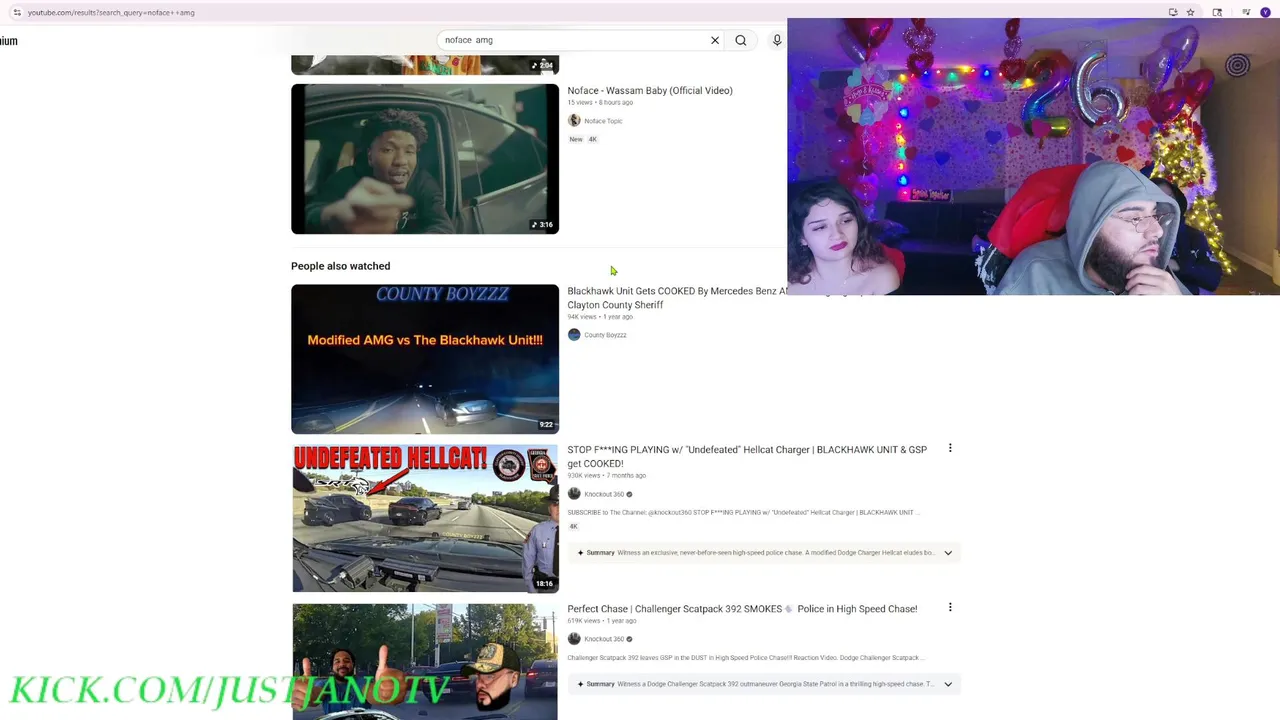This screenshot has height=720, width=1280.
Task: Click the magnifier search button
Action: (741, 40)
